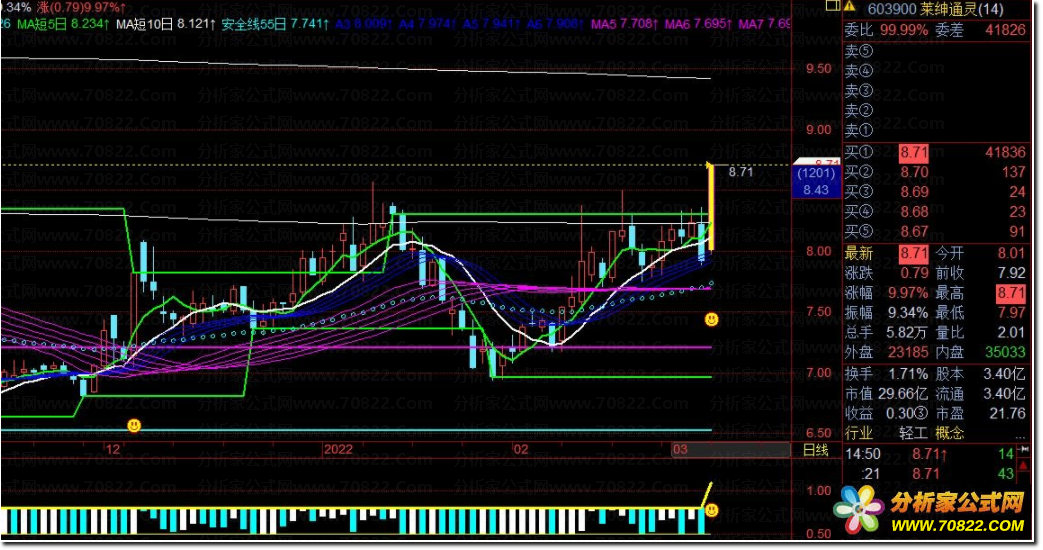Click the 最高 8.71 value
This screenshot has height=550, width=1043.
[1010, 293]
